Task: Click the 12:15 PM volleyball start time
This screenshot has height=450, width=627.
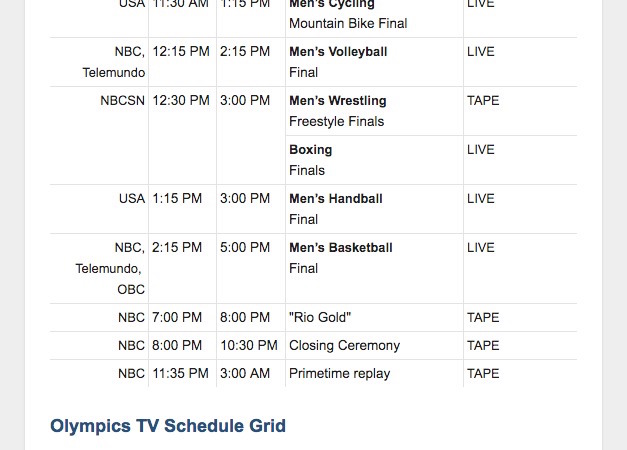Action: [181, 52]
